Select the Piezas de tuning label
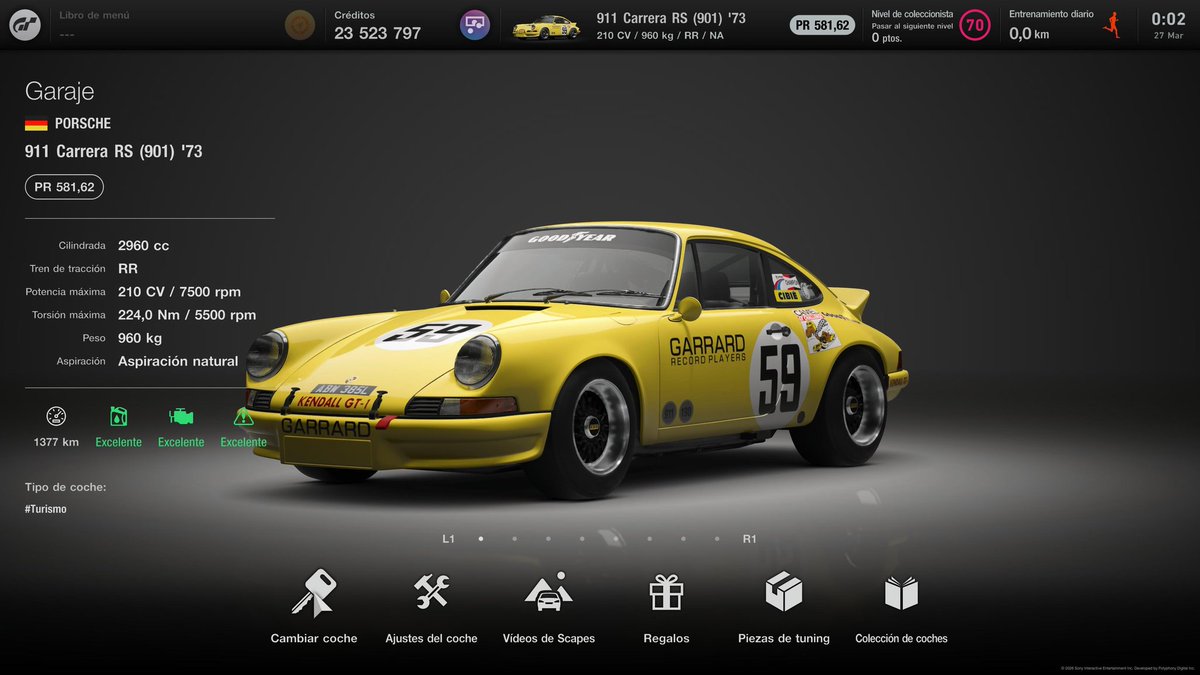Viewport: 1200px width, 675px height. tap(783, 638)
